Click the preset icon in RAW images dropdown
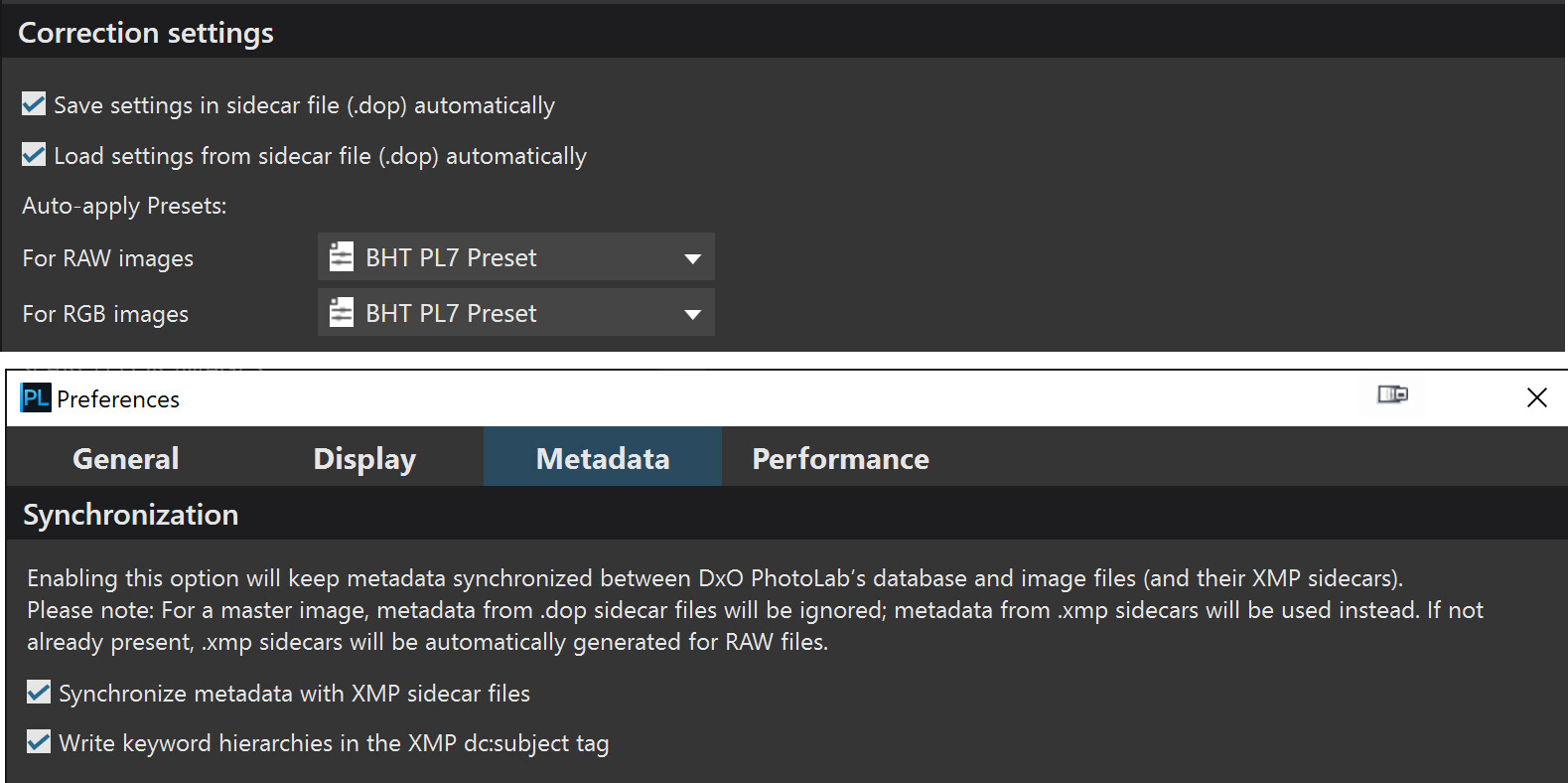Screen dimensions: 1568x783 tap(342, 257)
